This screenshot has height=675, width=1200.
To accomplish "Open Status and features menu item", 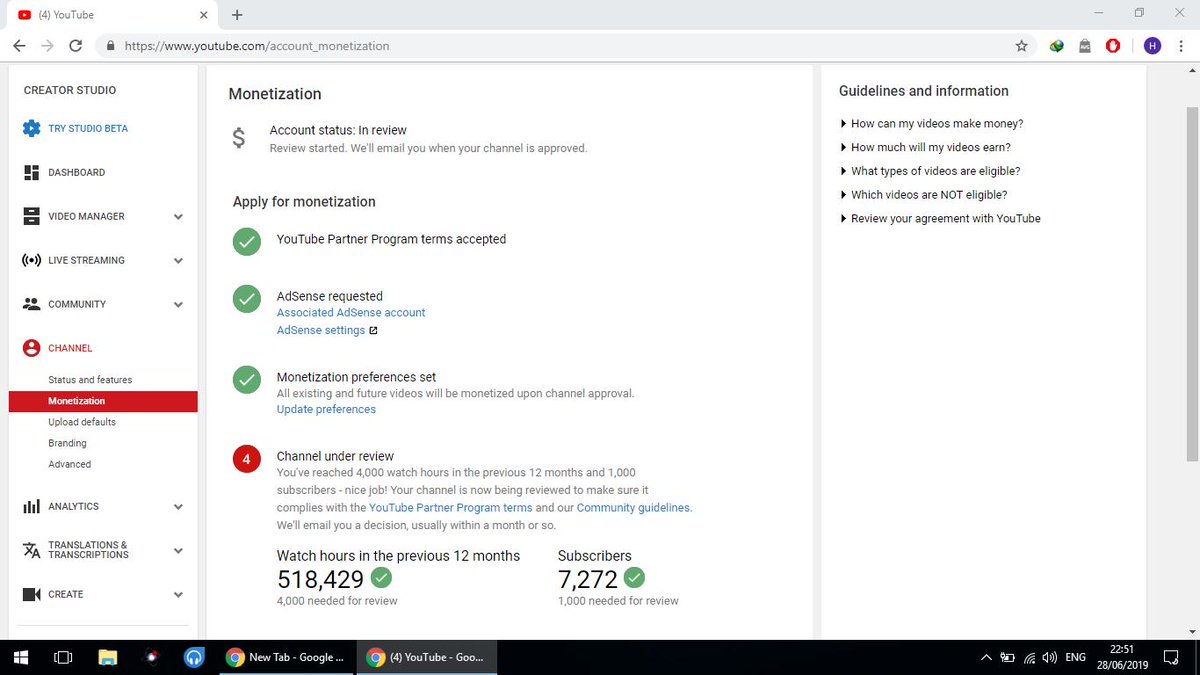I will [90, 380].
